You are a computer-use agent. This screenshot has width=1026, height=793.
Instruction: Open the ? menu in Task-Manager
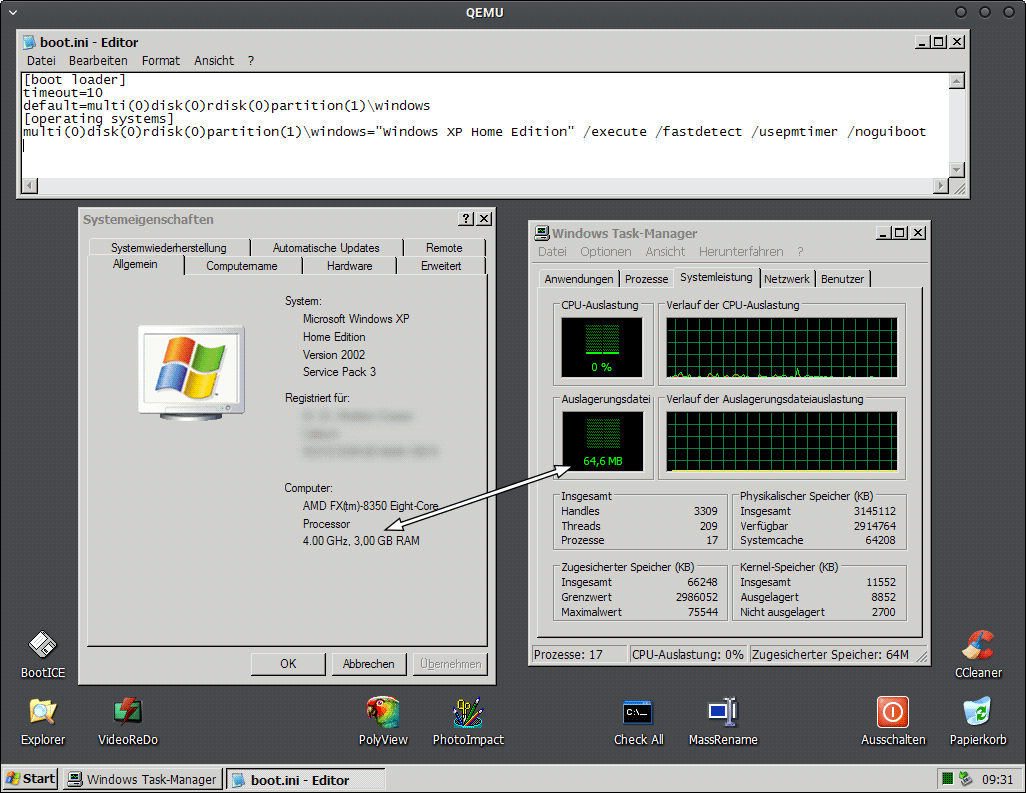tap(800, 251)
